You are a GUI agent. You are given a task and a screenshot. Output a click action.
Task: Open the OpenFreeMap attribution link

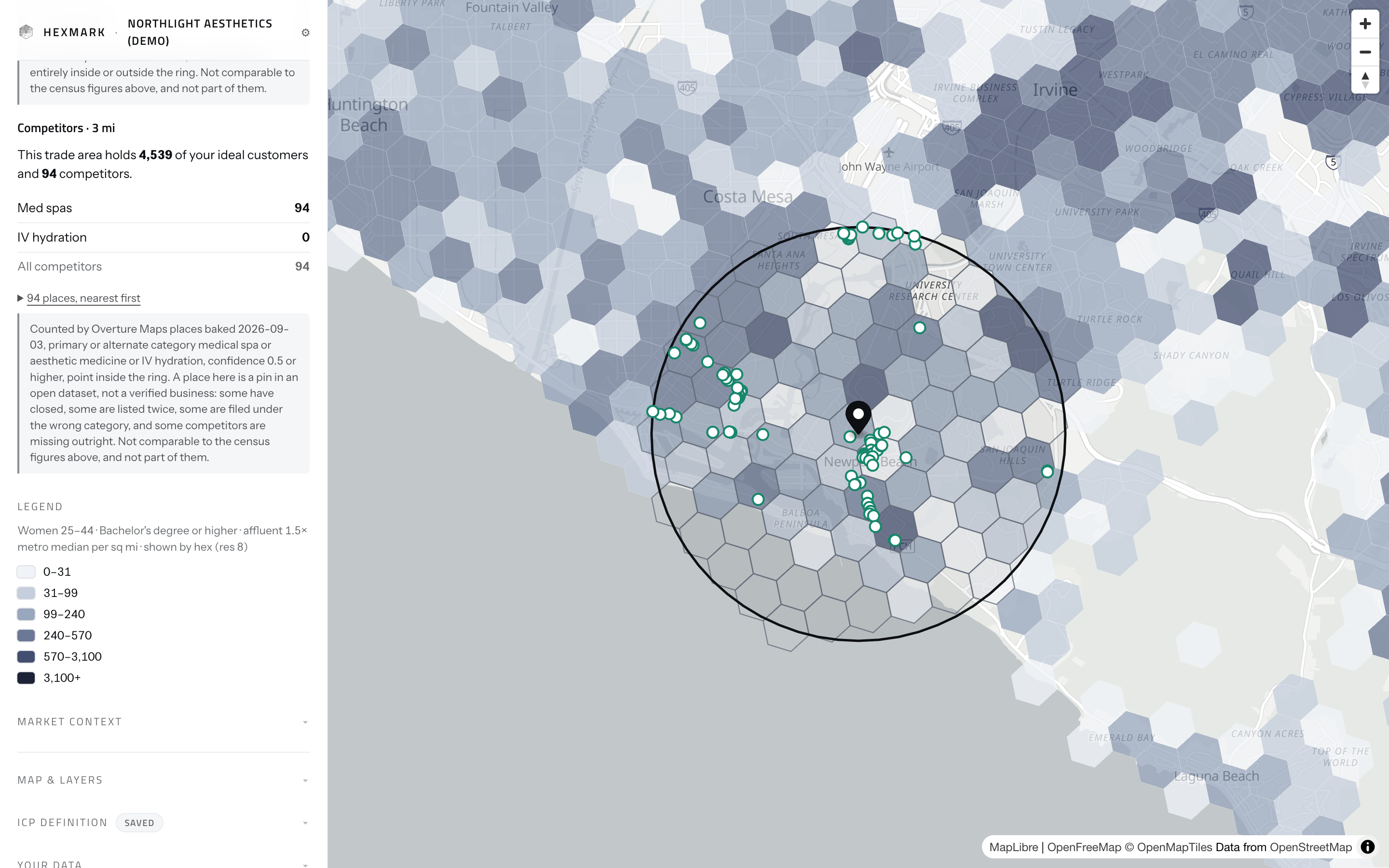point(1084,847)
